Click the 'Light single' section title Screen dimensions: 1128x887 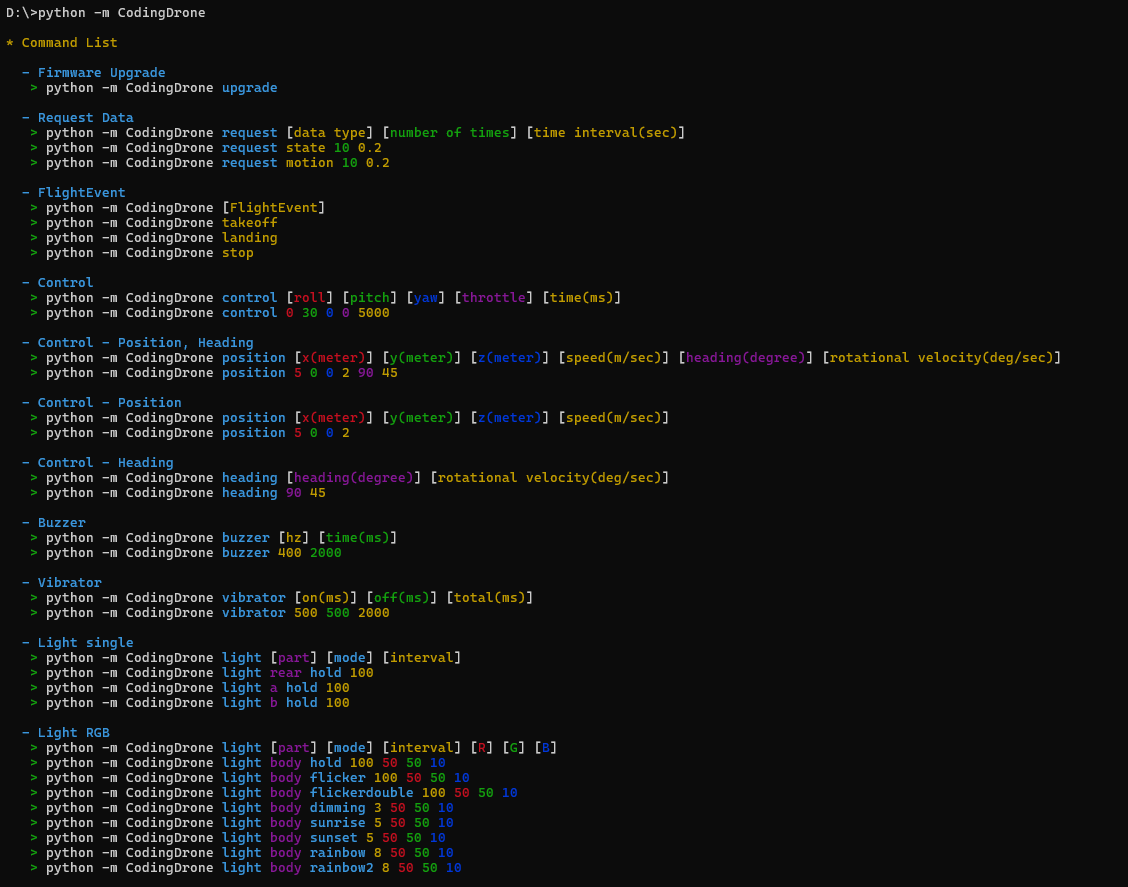[x=86, y=643]
